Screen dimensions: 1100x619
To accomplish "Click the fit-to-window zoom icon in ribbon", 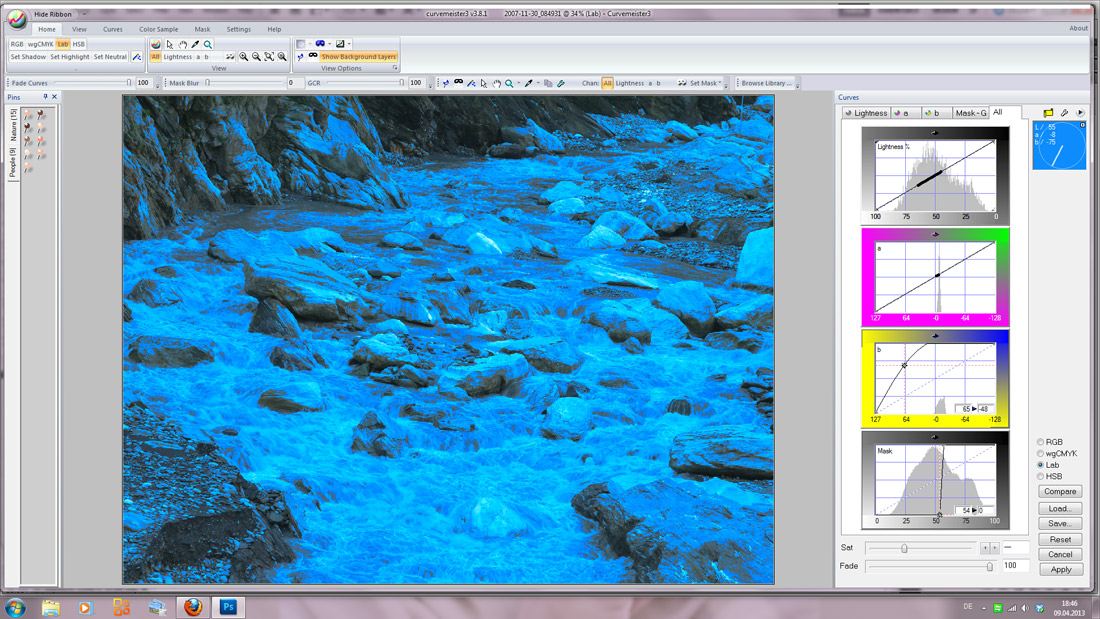I will [x=269, y=57].
